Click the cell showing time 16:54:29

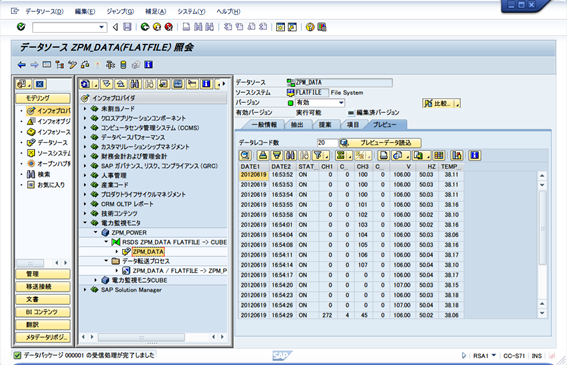click(282, 315)
